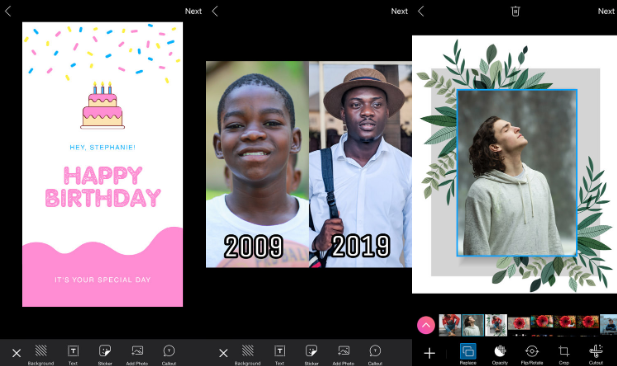
Task: Select the HAPPY BIRTHDAY text on the card
Action: (x=103, y=187)
